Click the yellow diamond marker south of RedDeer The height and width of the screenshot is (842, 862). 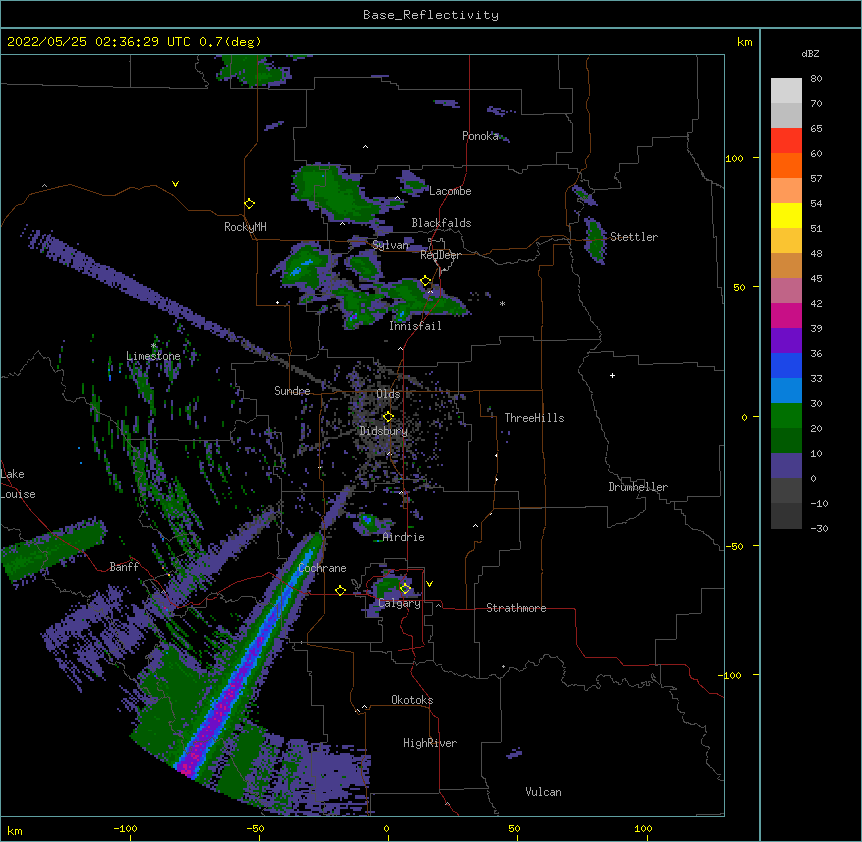pyautogui.click(x=425, y=281)
